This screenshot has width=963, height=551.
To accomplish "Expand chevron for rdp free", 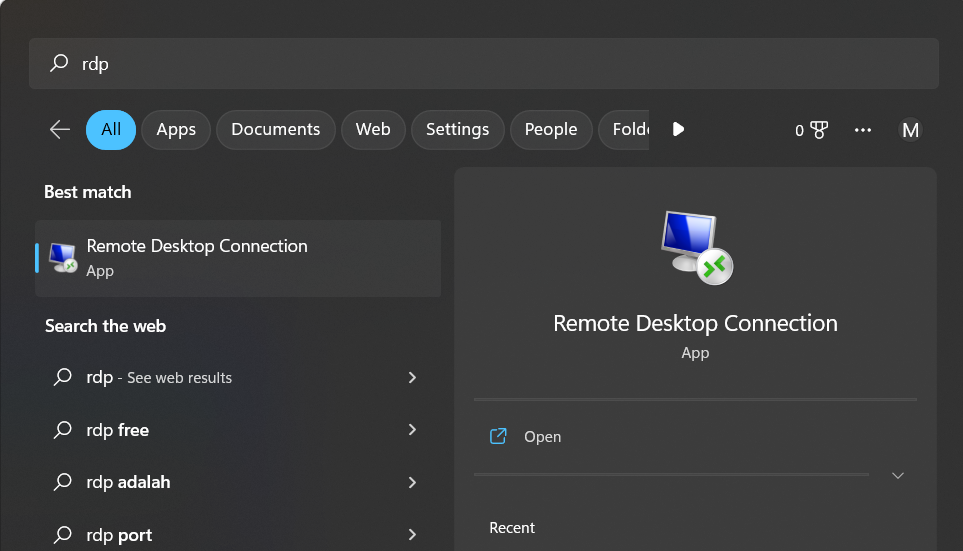I will [x=412, y=429].
